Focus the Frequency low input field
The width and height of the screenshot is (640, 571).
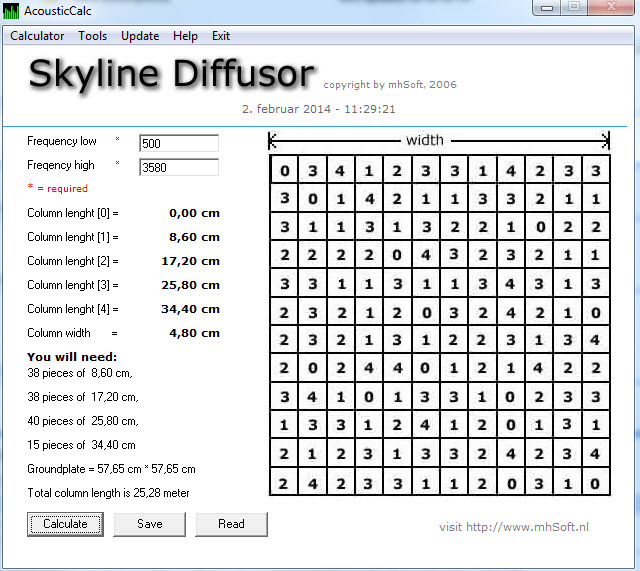pyautogui.click(x=178, y=143)
